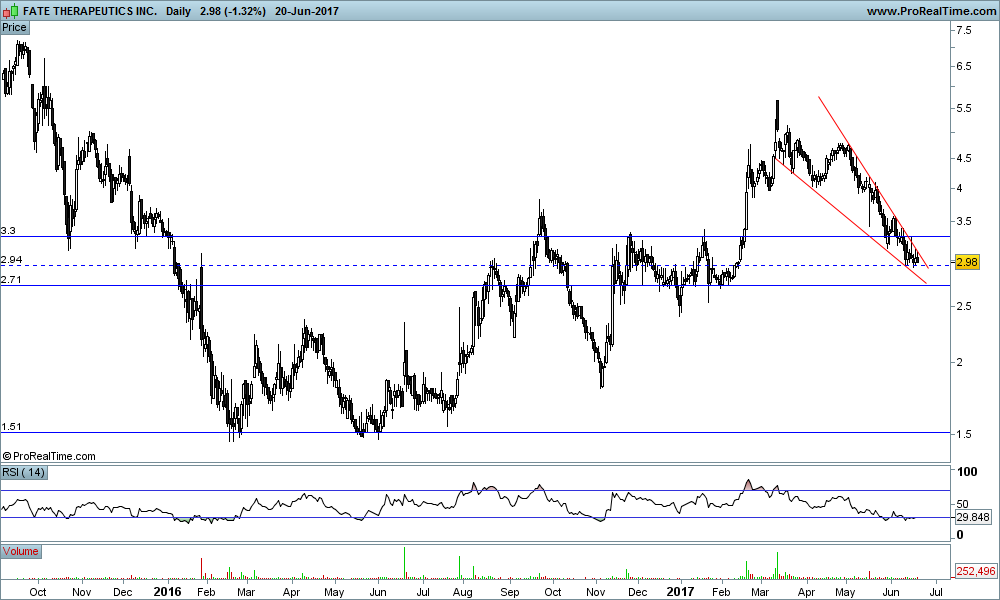Click the 6.5 price axis value

[x=964, y=66]
